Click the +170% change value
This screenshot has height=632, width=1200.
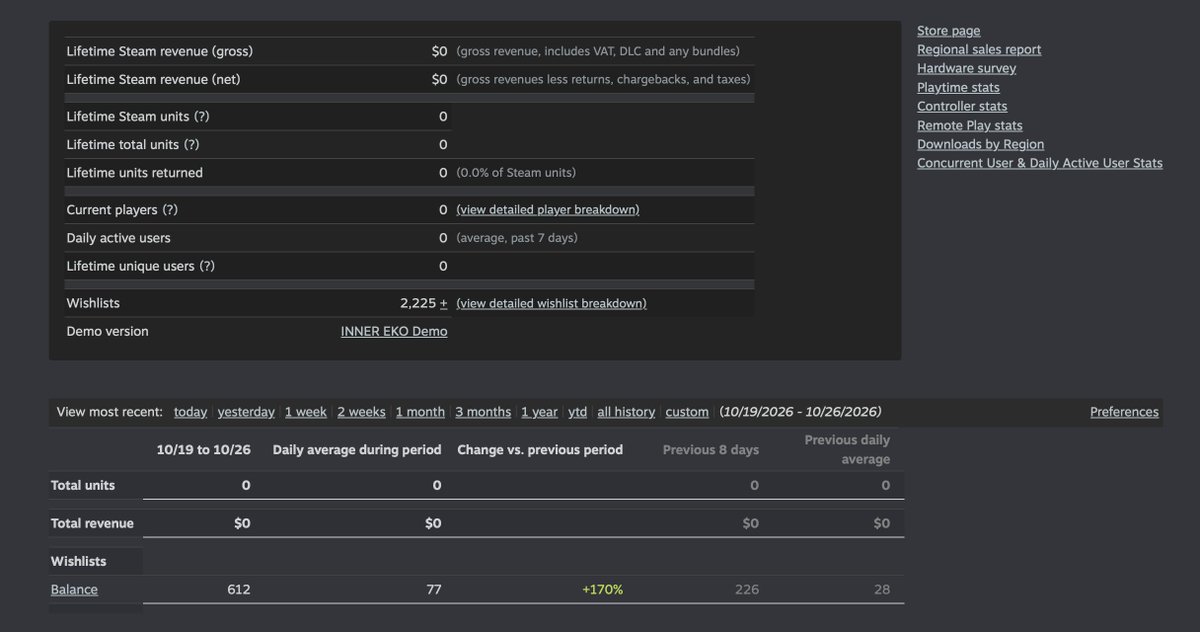603,590
